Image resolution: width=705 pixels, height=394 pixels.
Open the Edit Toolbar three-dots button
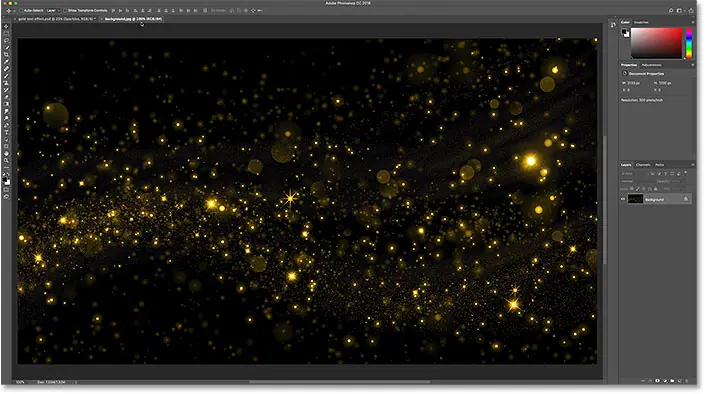6,167
